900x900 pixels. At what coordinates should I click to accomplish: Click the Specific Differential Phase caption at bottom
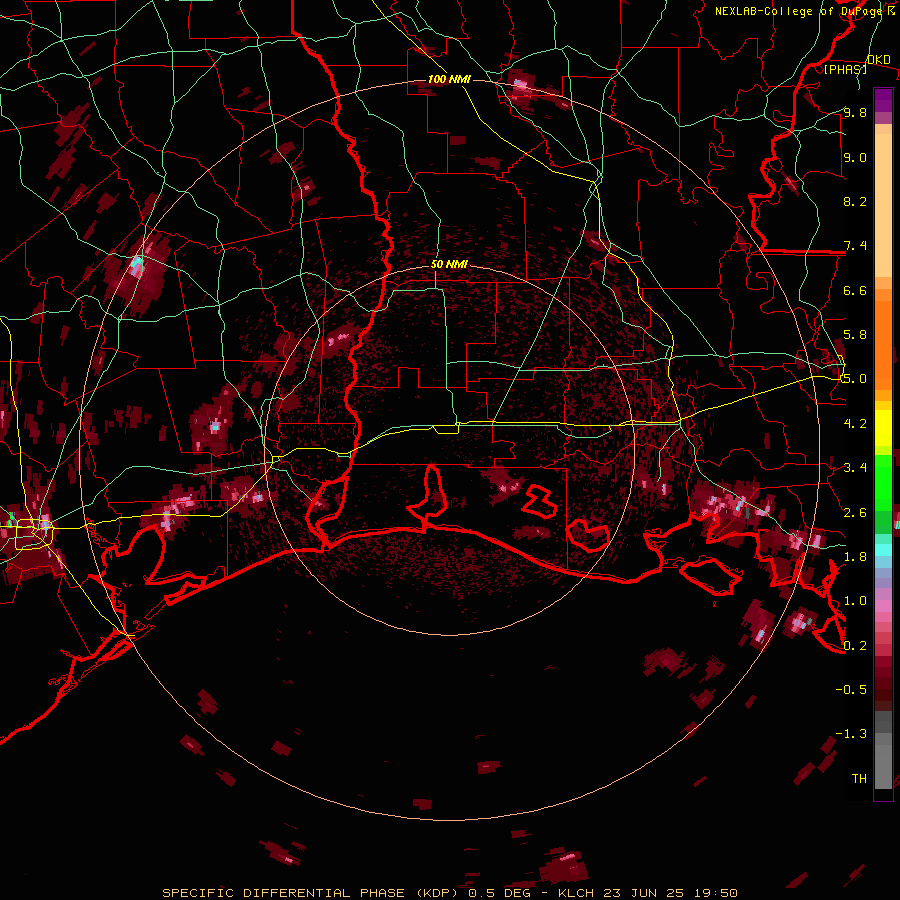449,893
